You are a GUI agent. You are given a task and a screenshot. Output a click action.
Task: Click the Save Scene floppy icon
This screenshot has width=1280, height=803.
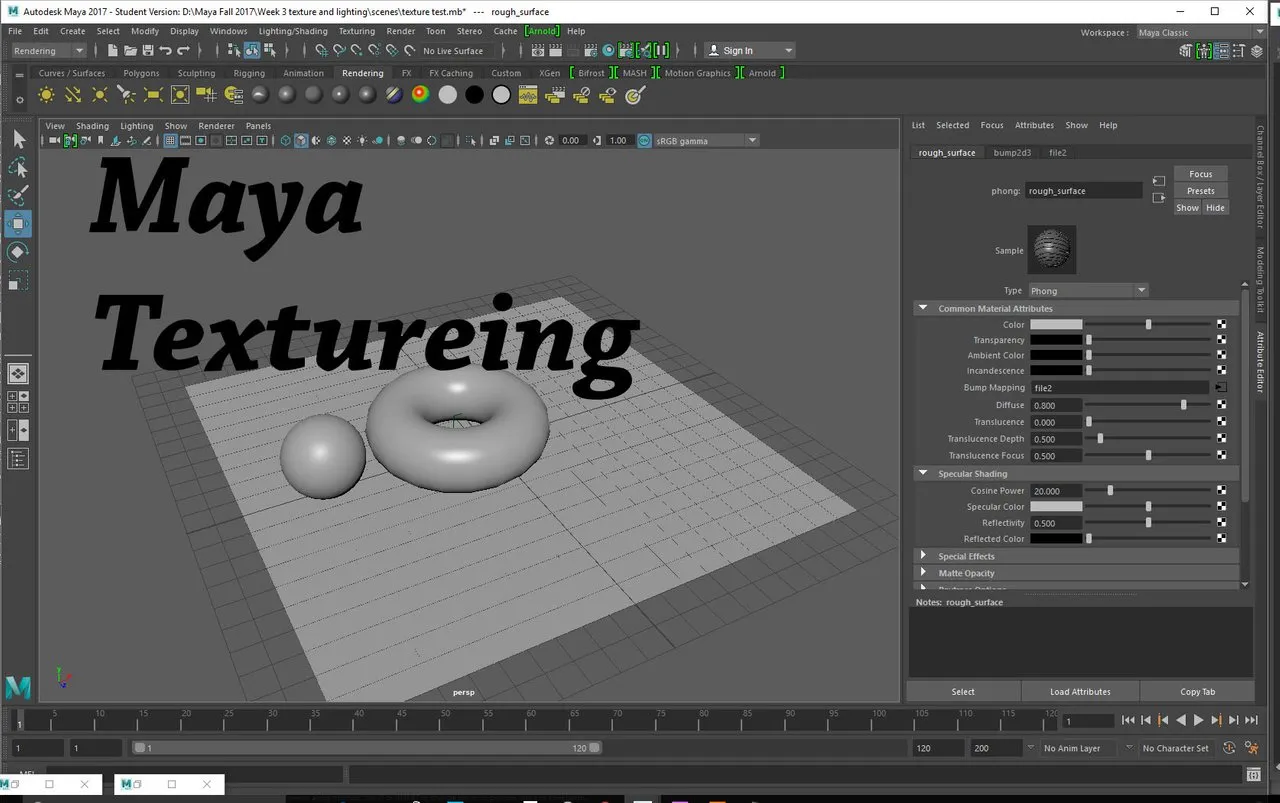(x=148, y=51)
